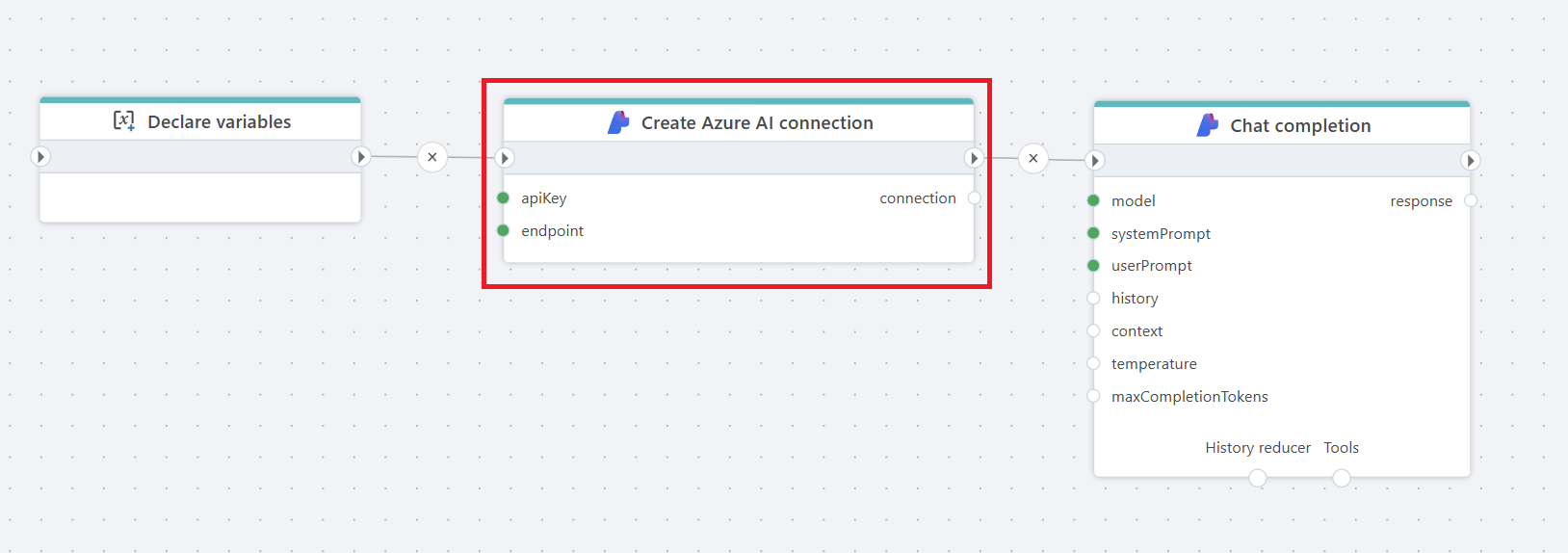
Task: Click the Chat completion execution output arrow
Action: tap(1470, 161)
